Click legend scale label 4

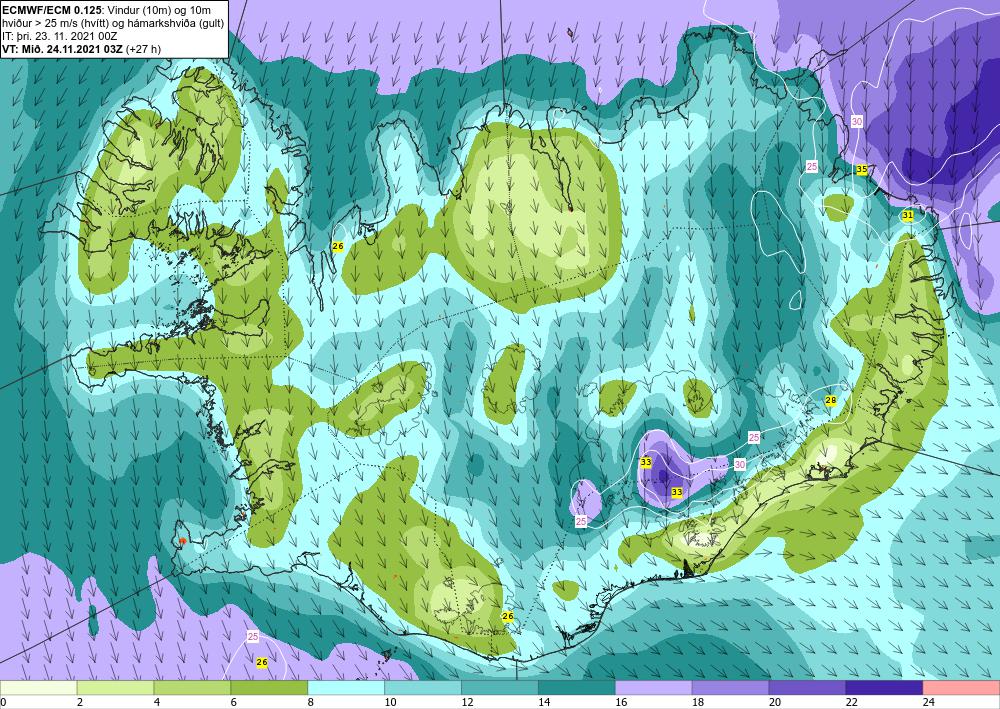pyautogui.click(x=157, y=702)
